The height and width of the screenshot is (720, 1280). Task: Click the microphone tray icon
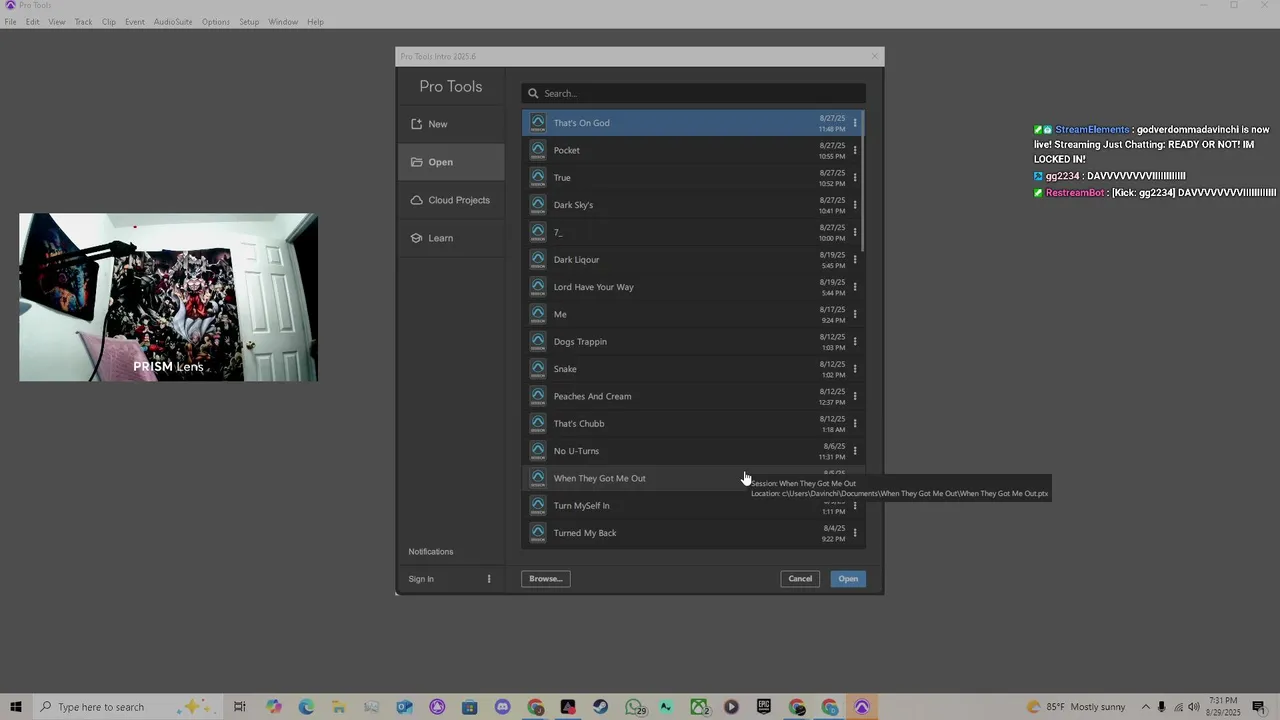tap(1162, 707)
